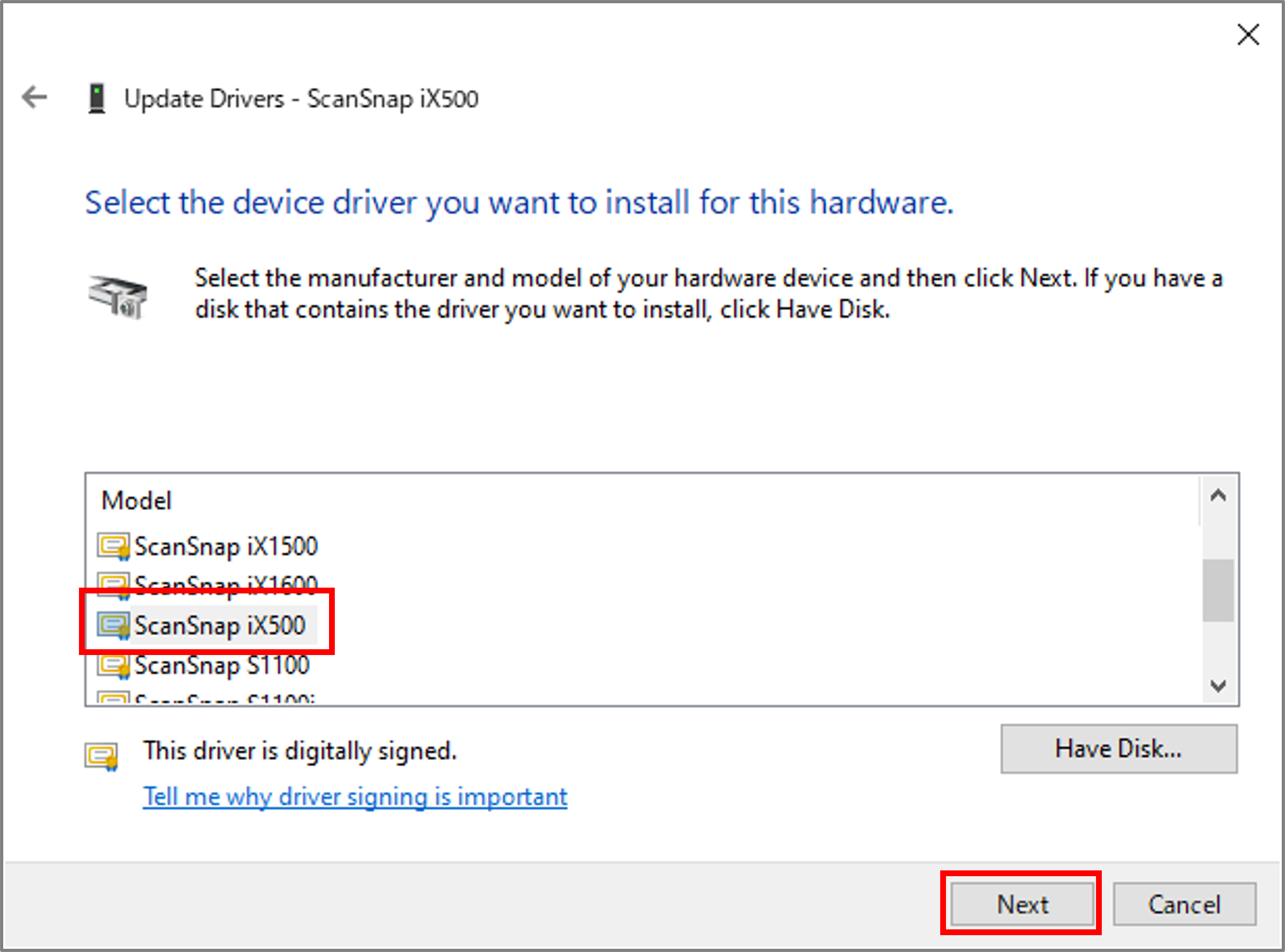Close the Update Drivers dialog
The image size is (1285, 952).
coord(1248,35)
